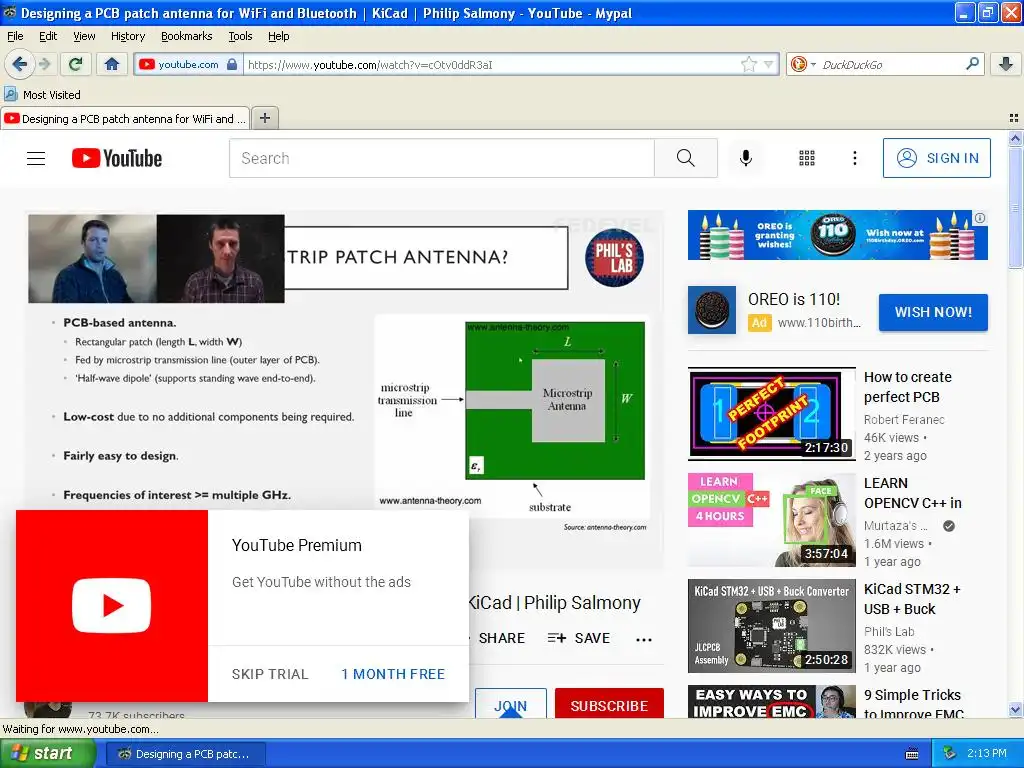
Task: Click the browser address URL field
Action: [493, 64]
